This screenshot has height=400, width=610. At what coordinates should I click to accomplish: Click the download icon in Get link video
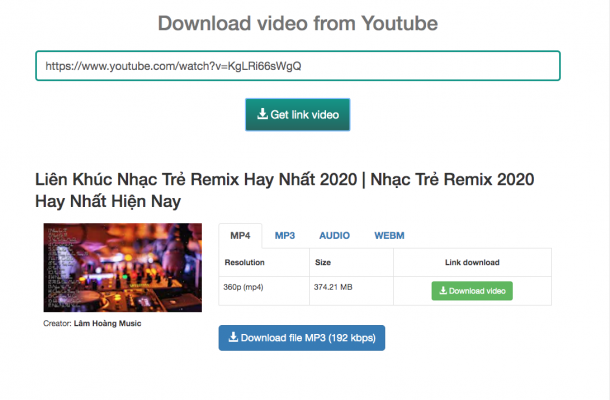(263, 115)
